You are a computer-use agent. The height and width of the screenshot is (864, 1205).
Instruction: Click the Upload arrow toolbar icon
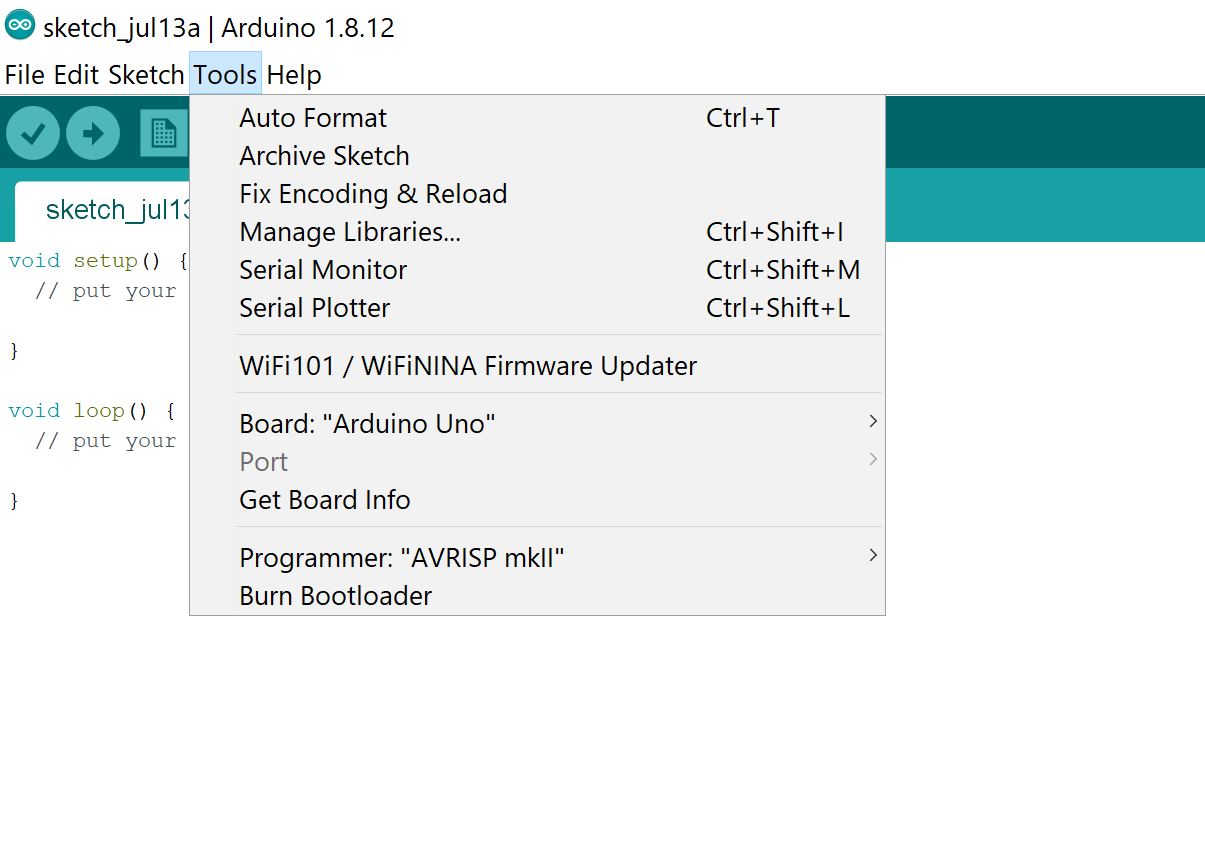click(x=93, y=133)
